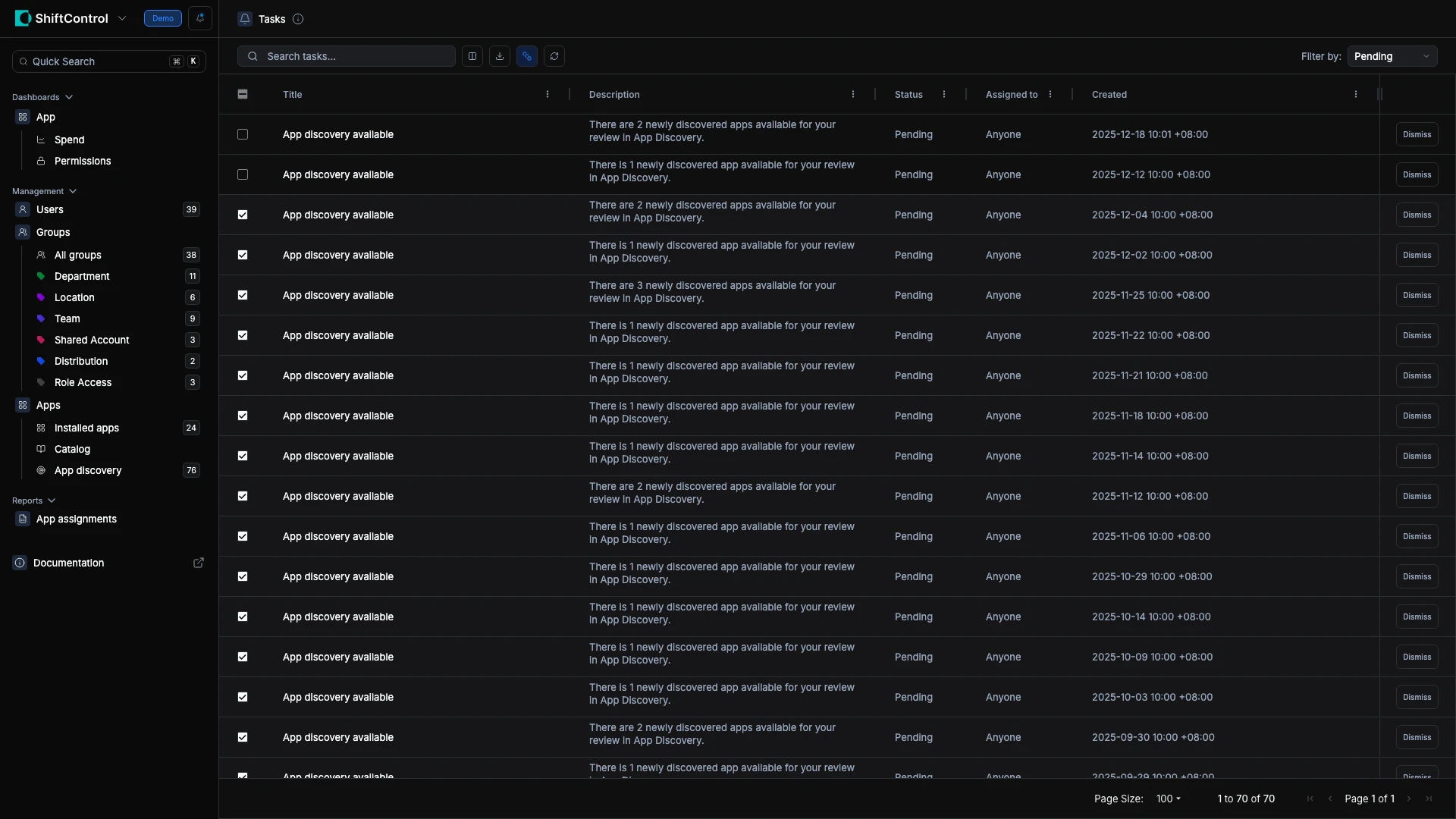
Task: Open the Filter by Pending dropdown
Action: pyautogui.click(x=1392, y=56)
